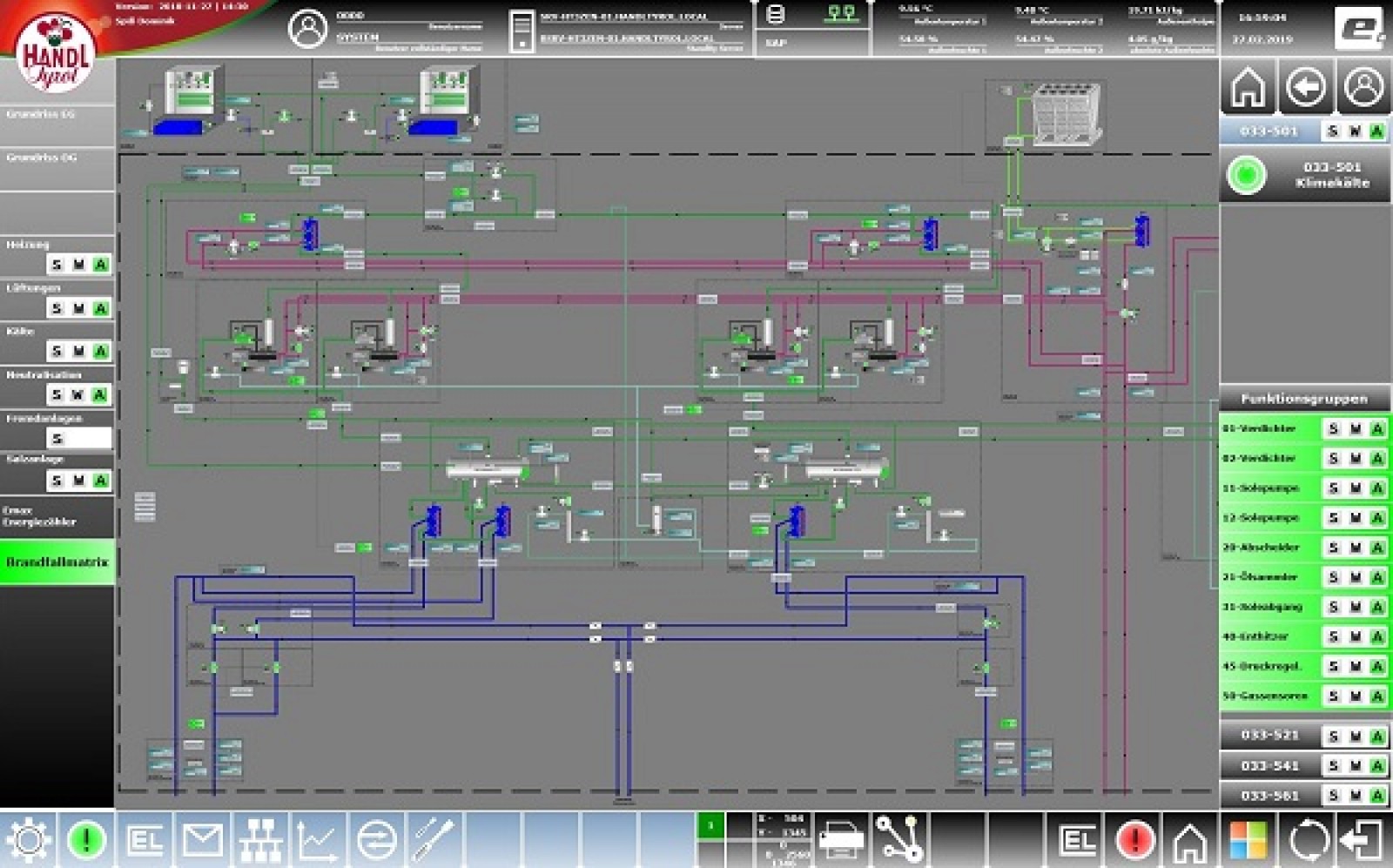The width and height of the screenshot is (1393, 868).
Task: Expand the 033-541 section header
Action: click(x=1269, y=766)
